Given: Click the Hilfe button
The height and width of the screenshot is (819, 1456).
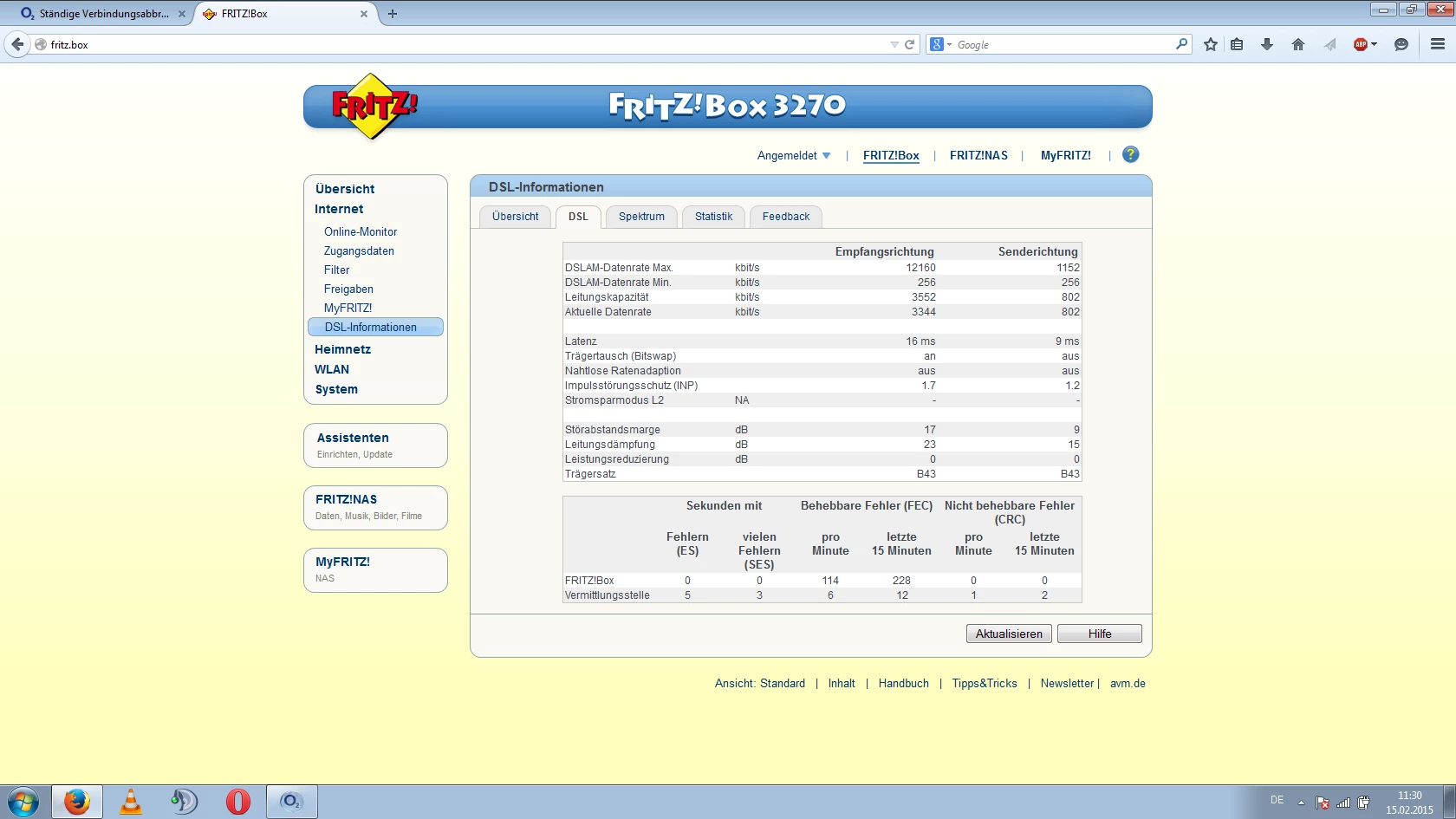Looking at the screenshot, I should 1100,634.
